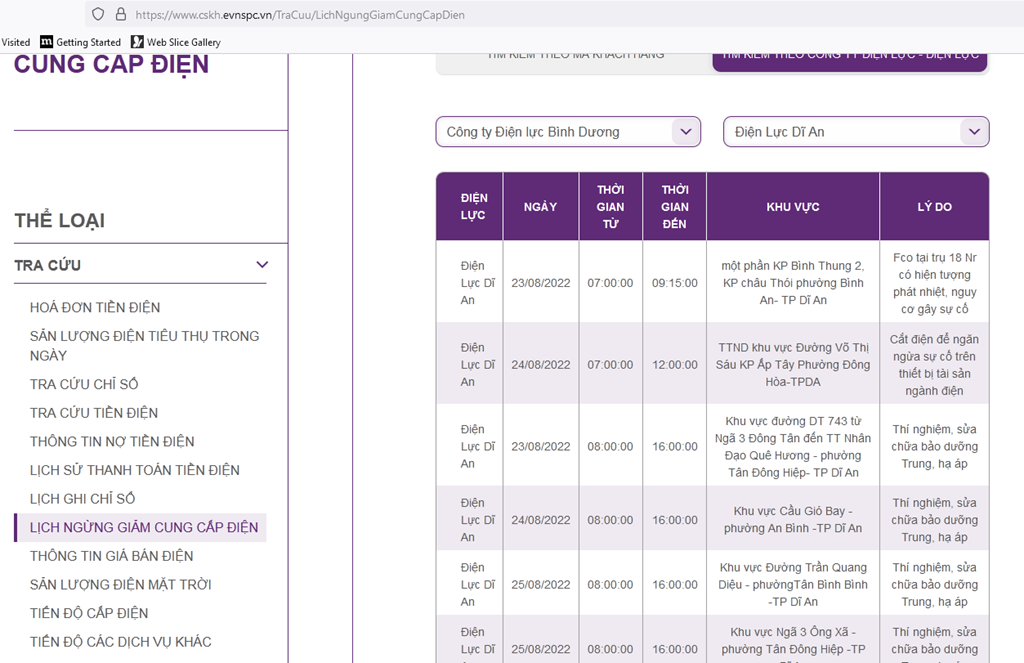Click the 25/08/2022 date for Trần Quang Diệu
This screenshot has height=663, width=1024.
coord(541,585)
